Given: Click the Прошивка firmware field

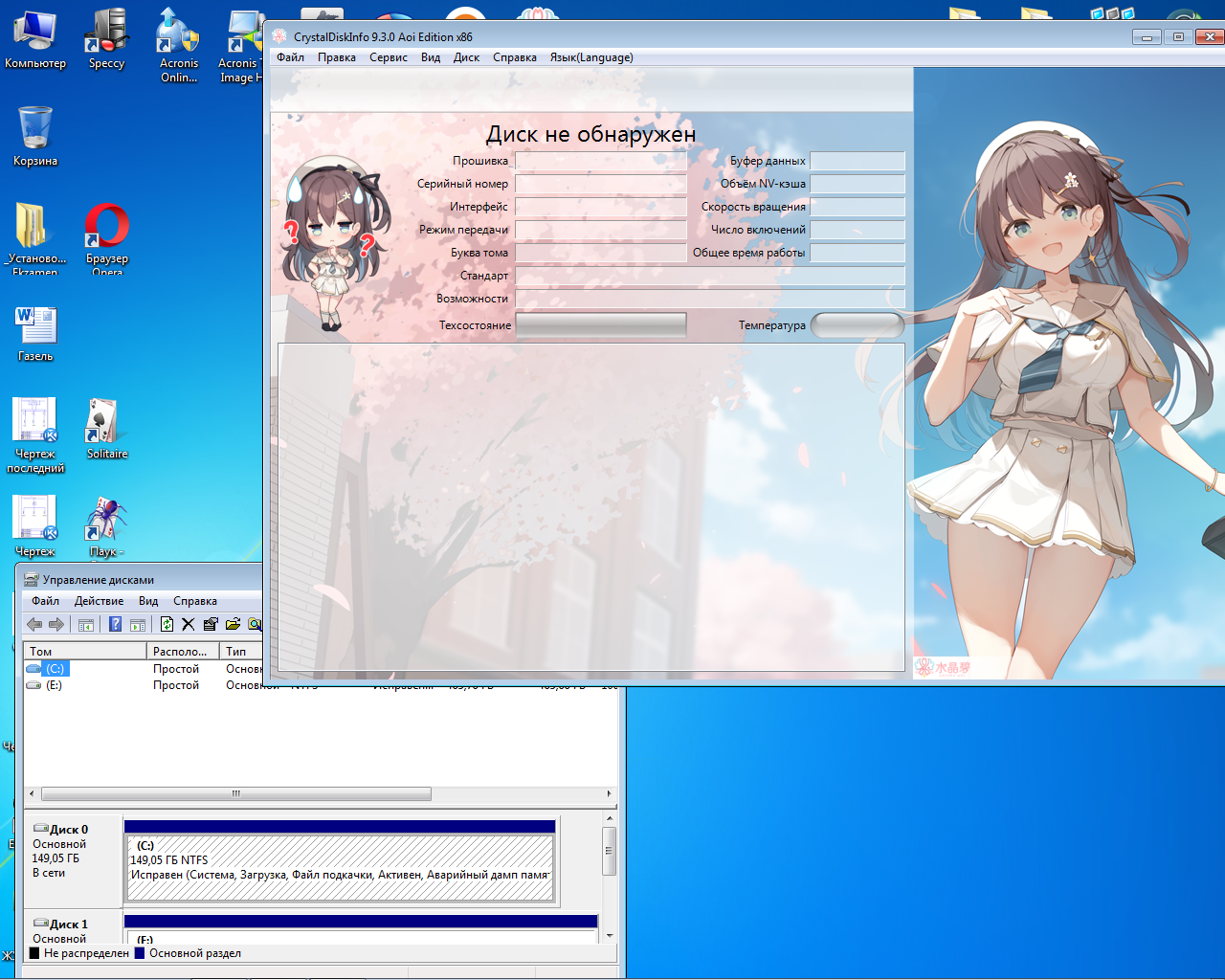Looking at the screenshot, I should point(601,161).
